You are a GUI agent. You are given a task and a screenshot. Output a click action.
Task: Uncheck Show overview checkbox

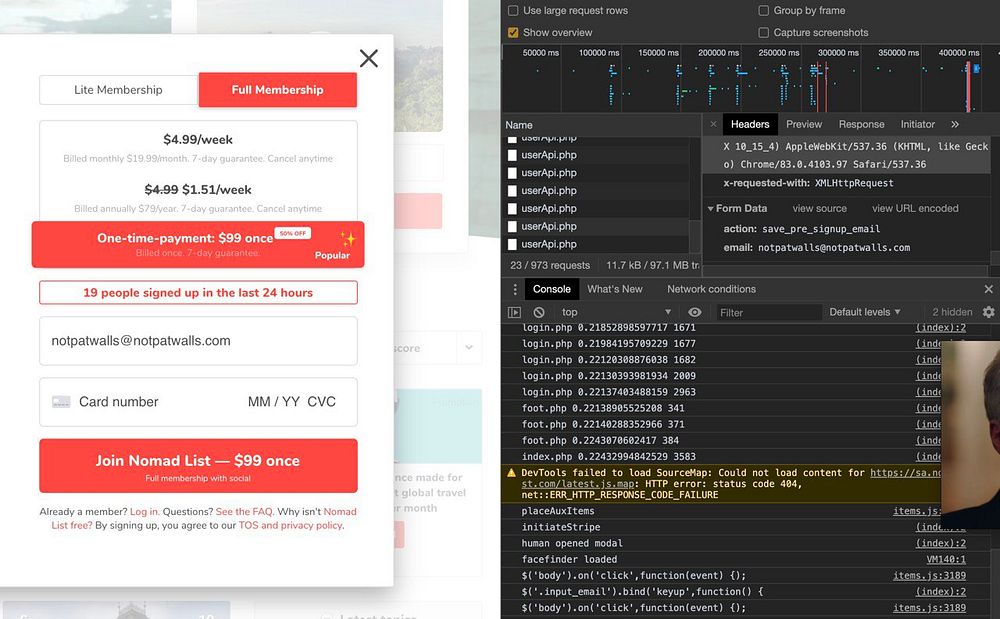[513, 33]
